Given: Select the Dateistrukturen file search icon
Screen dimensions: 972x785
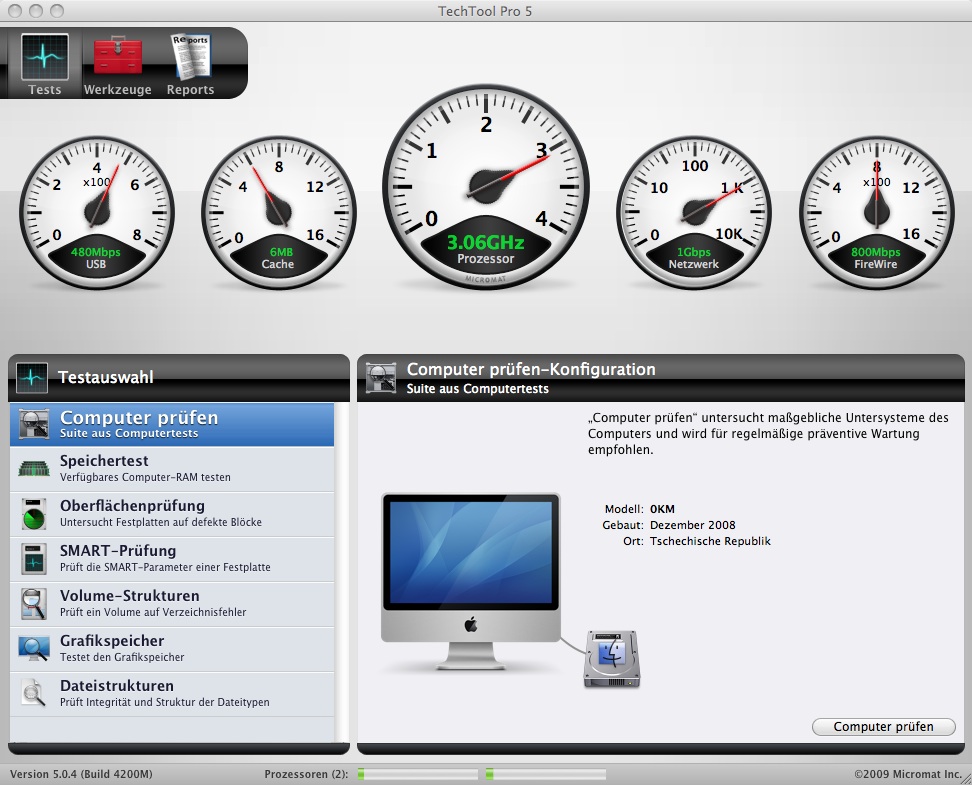Looking at the screenshot, I should [33, 694].
